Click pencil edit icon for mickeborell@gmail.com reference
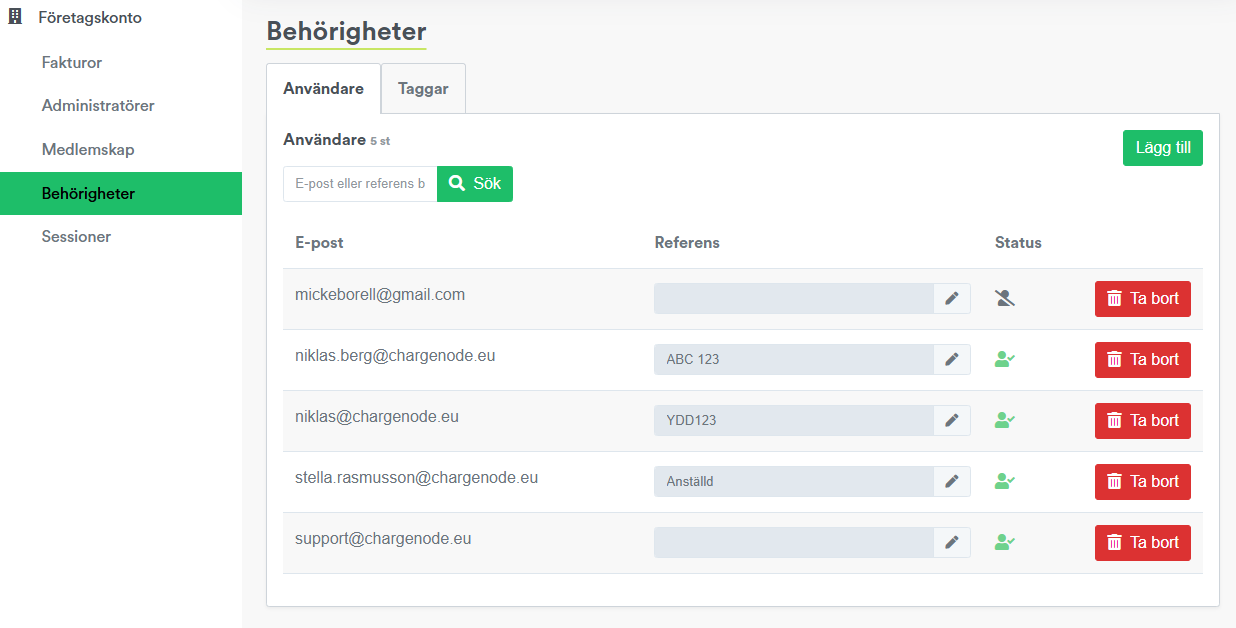1236x628 pixels. click(x=952, y=299)
